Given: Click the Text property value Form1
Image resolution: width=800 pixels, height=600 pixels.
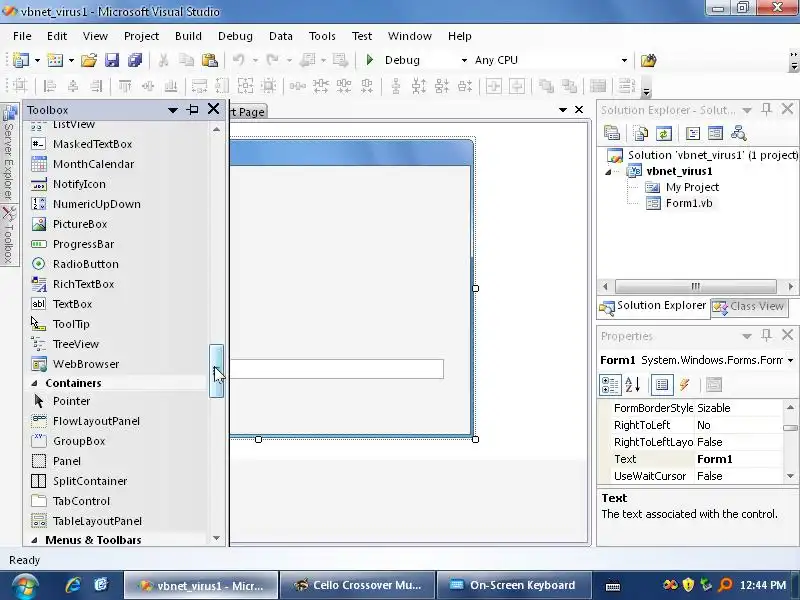Looking at the screenshot, I should tap(714, 459).
